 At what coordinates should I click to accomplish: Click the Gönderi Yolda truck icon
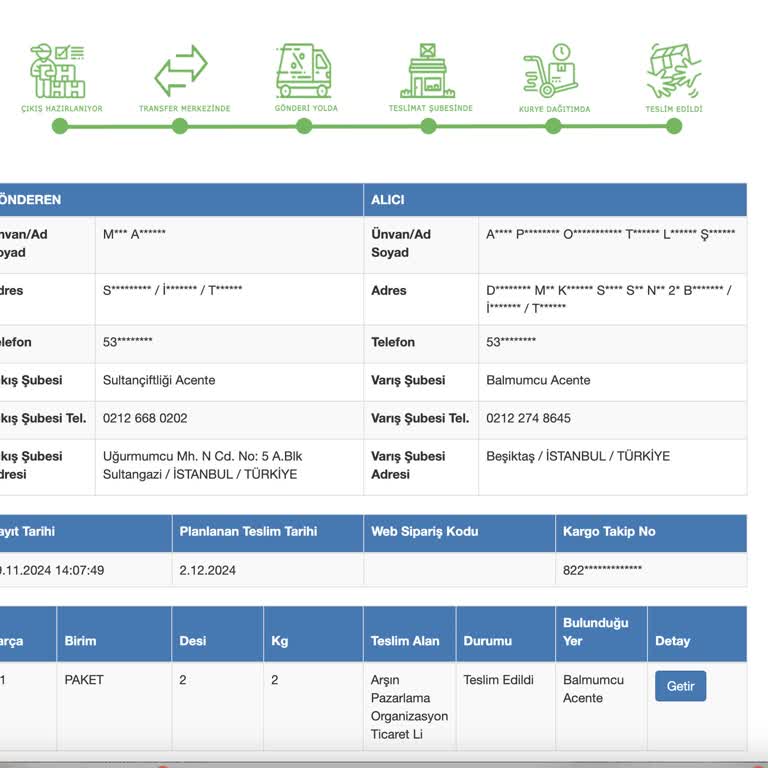[304, 71]
